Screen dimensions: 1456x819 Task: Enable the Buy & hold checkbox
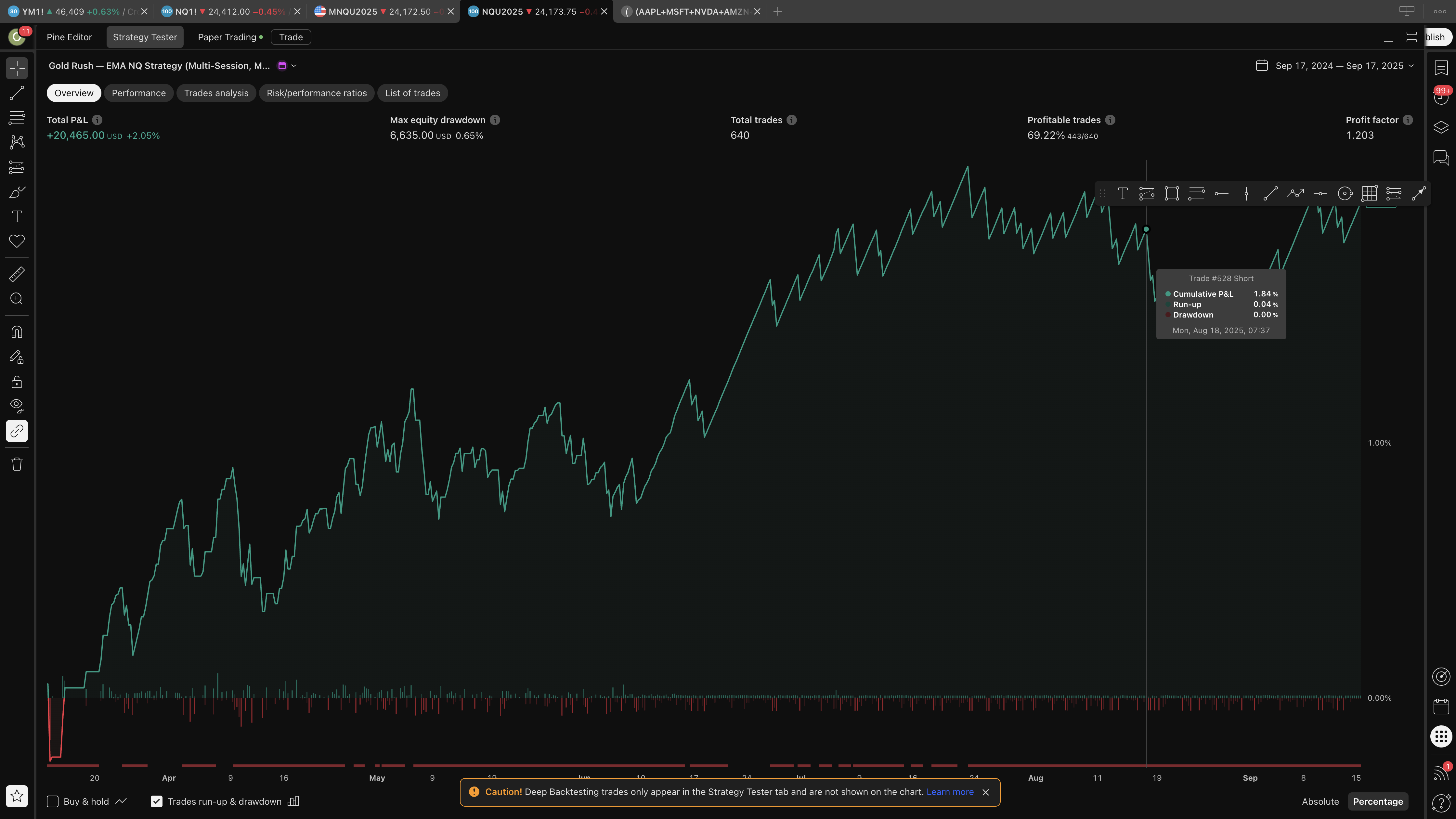tap(53, 801)
